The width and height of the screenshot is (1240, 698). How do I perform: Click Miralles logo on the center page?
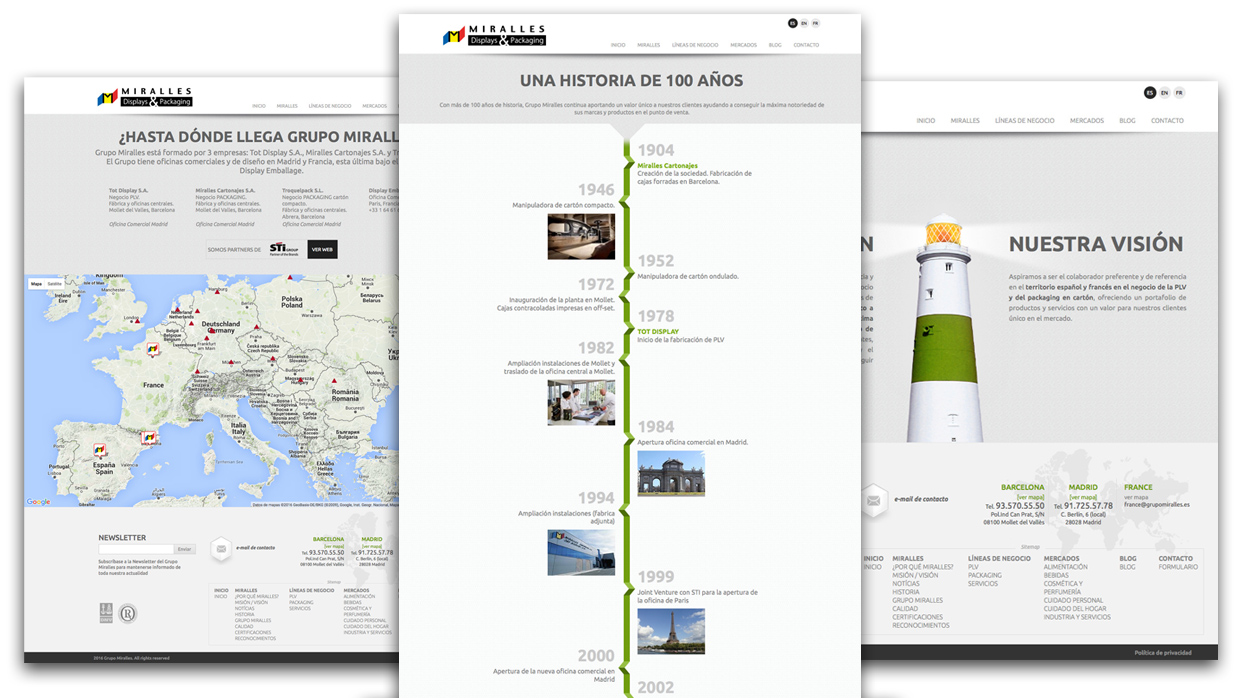coord(494,36)
